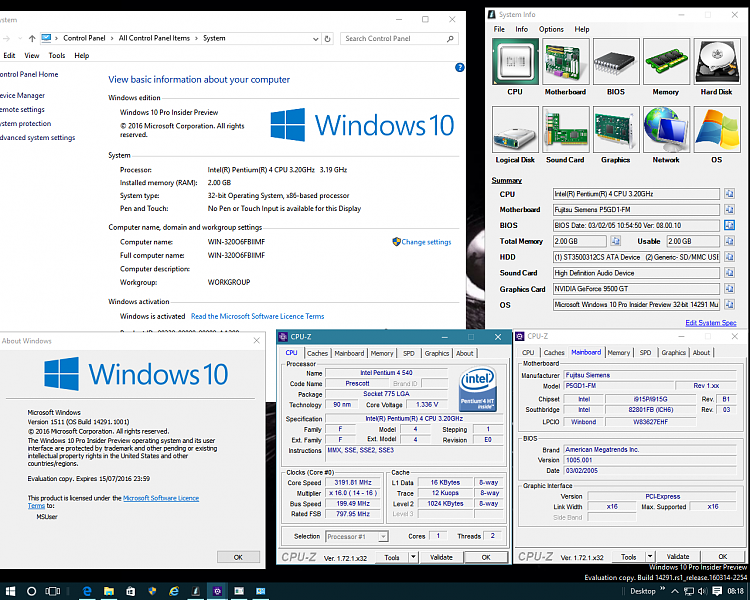750x600 pixels.
Task: Click OK in right CPU-Z window
Action: pos(723,556)
